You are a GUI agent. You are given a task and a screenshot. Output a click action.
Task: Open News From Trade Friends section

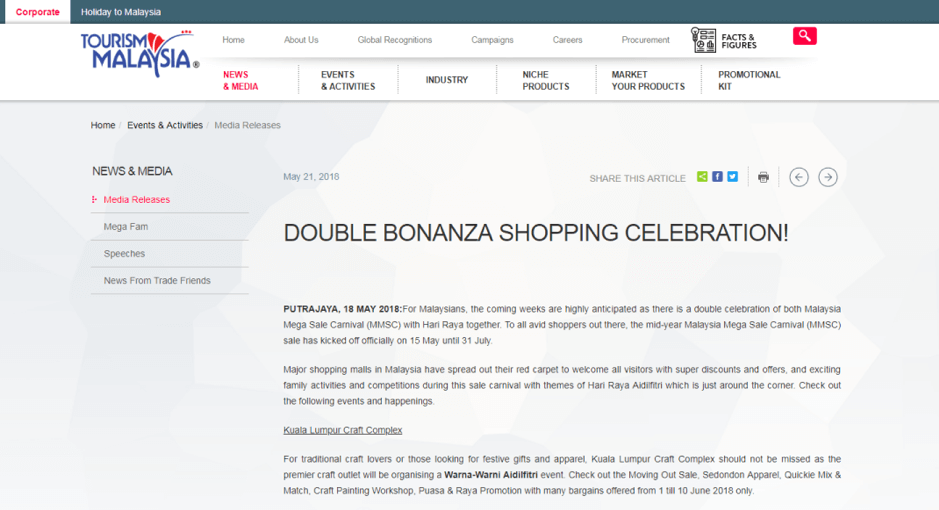point(157,281)
